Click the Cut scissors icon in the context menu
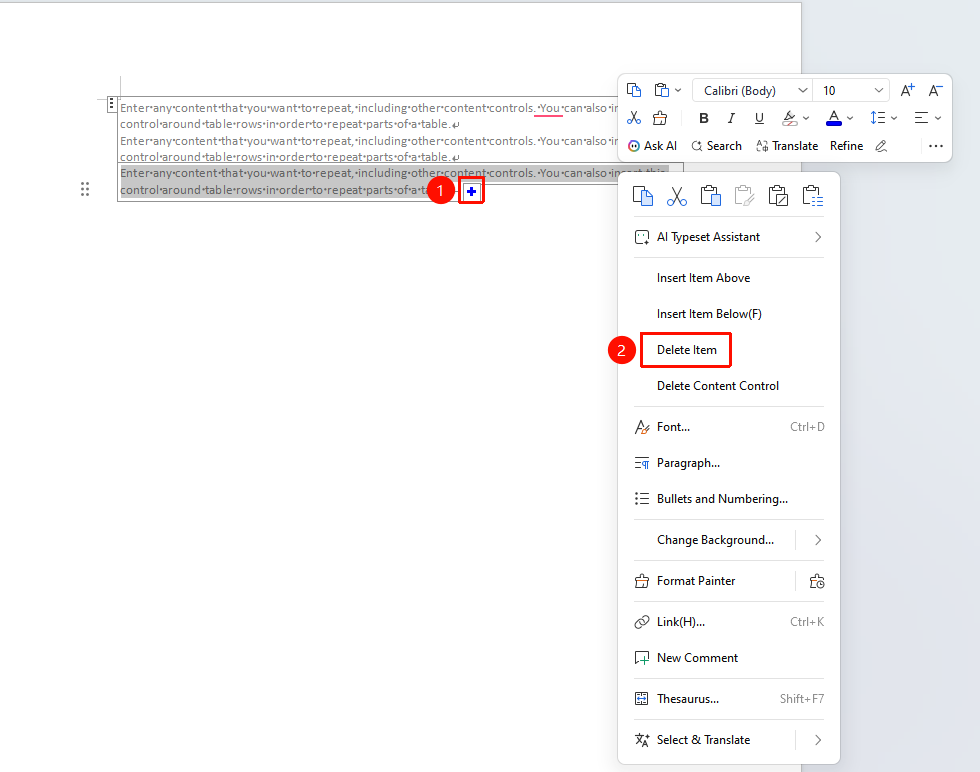This screenshot has width=980, height=772. click(x=676, y=196)
